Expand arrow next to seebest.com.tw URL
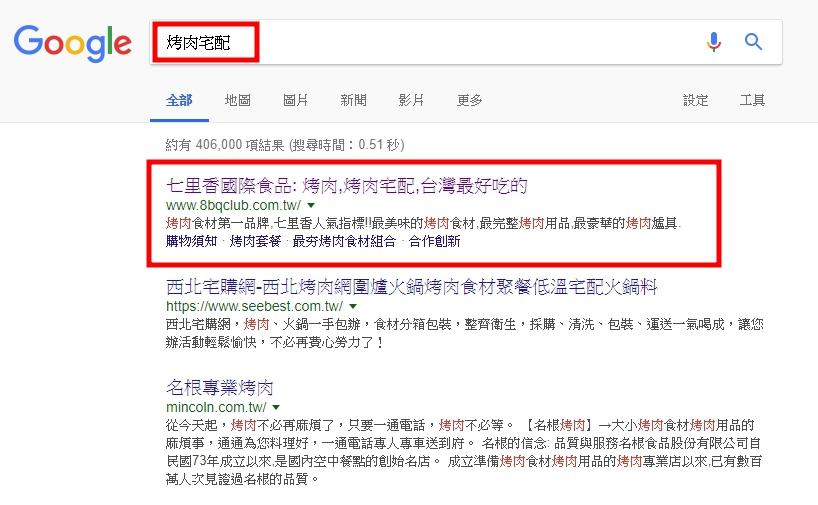Screen dimensions: 818x505 tap(353, 306)
